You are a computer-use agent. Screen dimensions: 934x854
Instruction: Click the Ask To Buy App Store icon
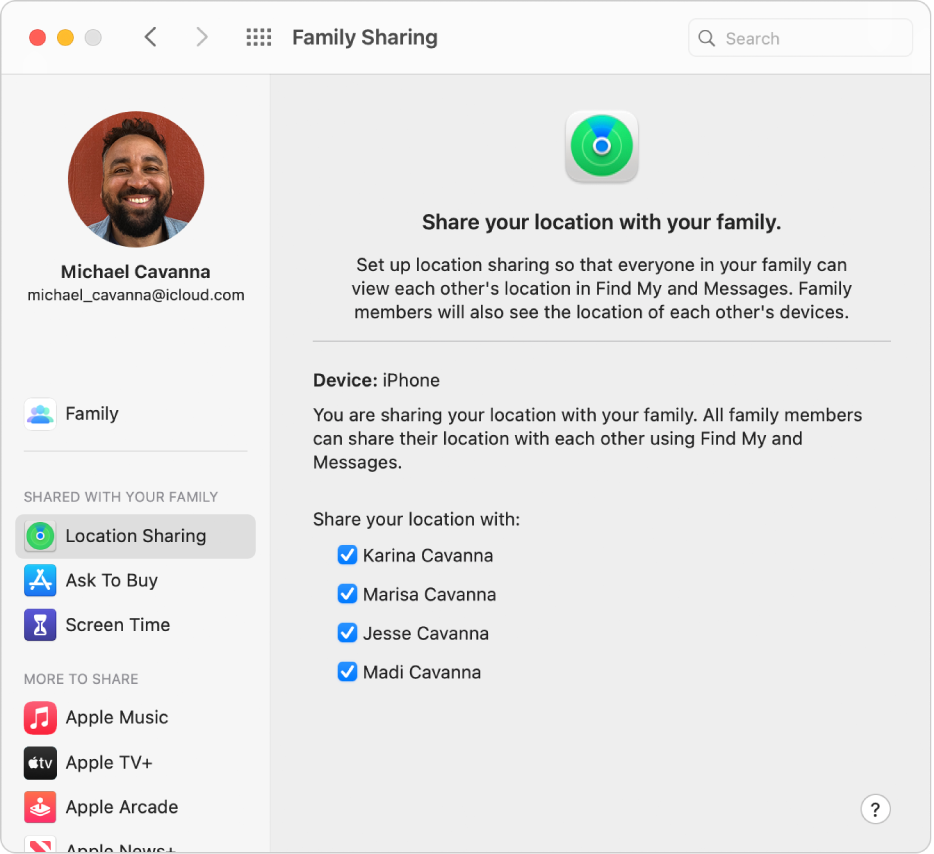(40, 581)
